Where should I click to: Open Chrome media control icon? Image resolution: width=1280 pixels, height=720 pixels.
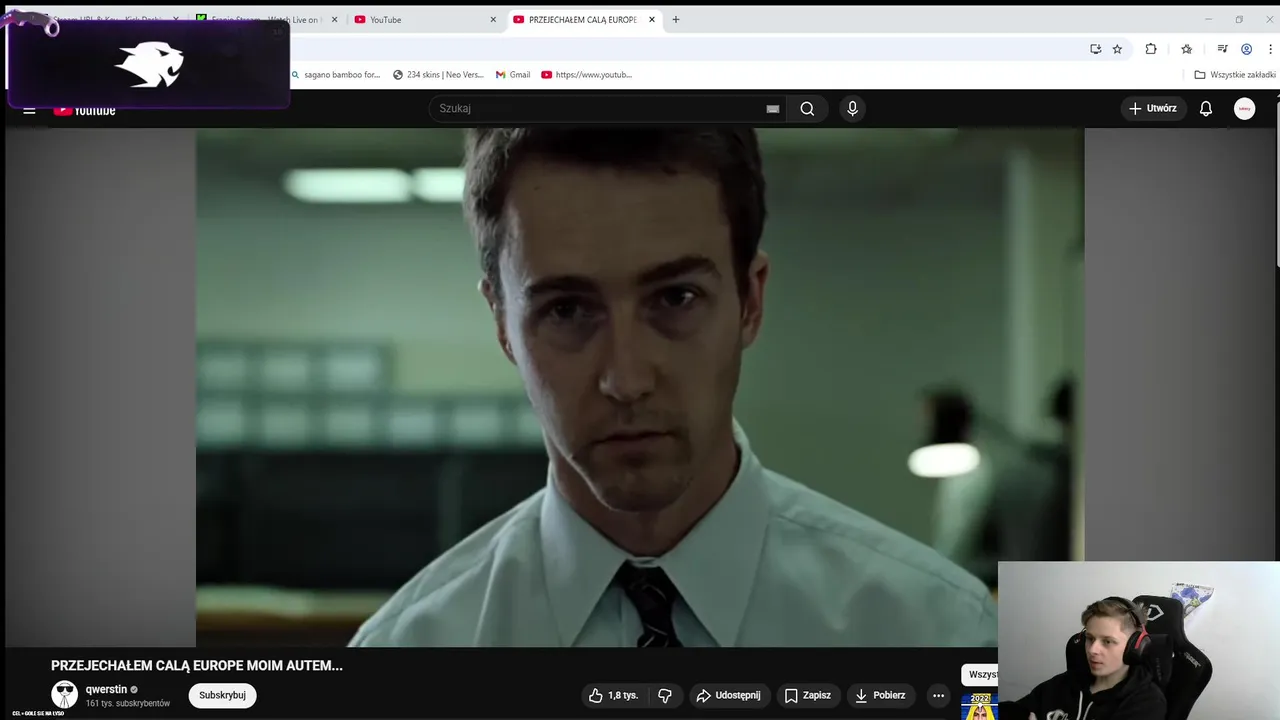[1222, 49]
